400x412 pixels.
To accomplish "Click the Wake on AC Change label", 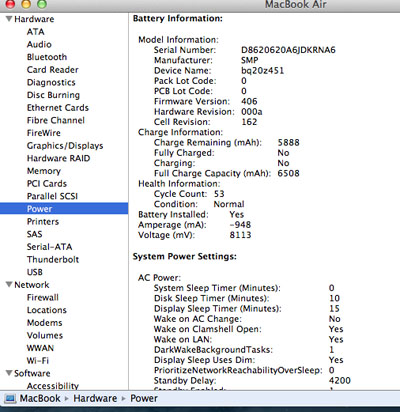I will [x=198, y=319].
